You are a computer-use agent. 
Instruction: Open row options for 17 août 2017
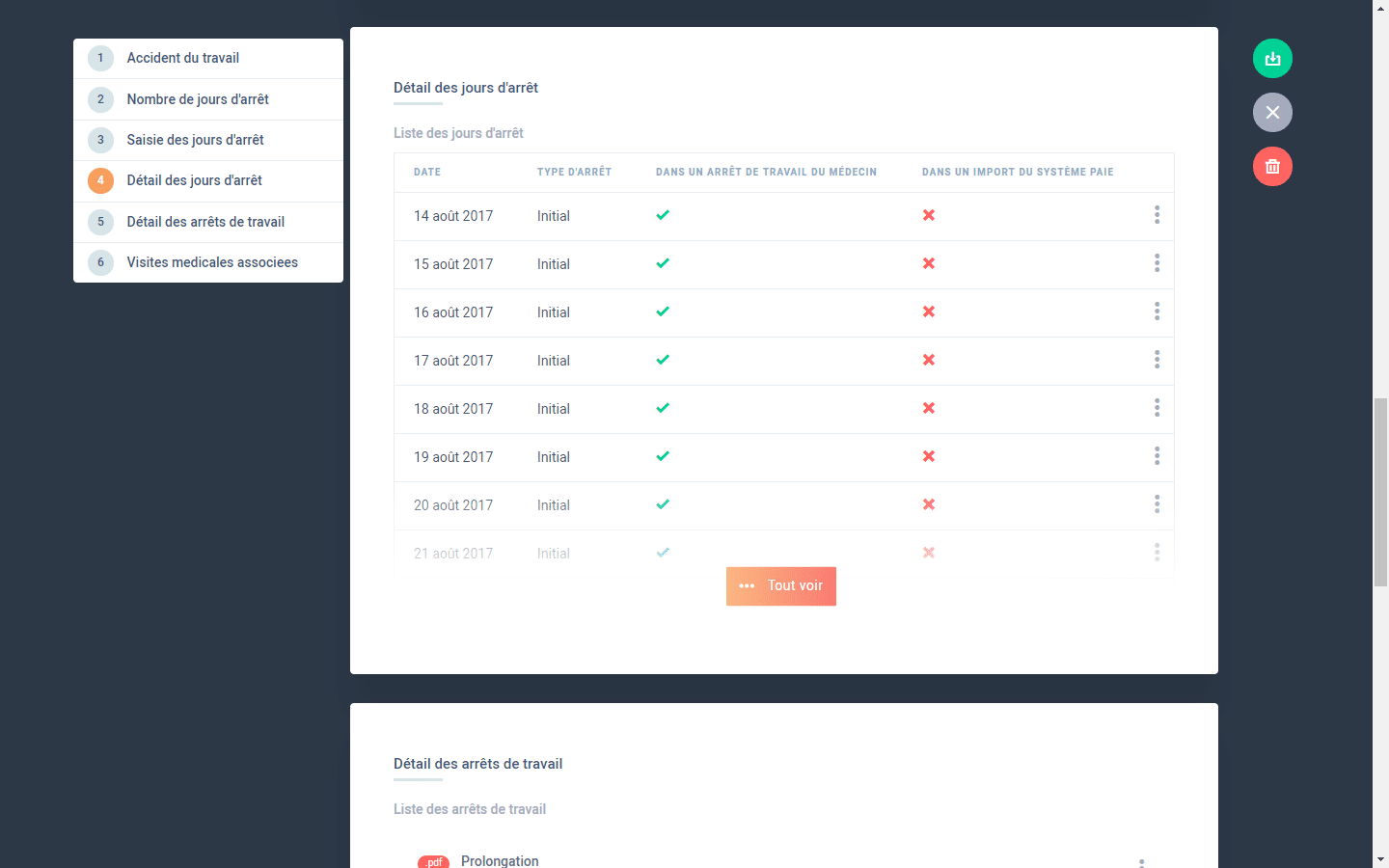[x=1157, y=360]
